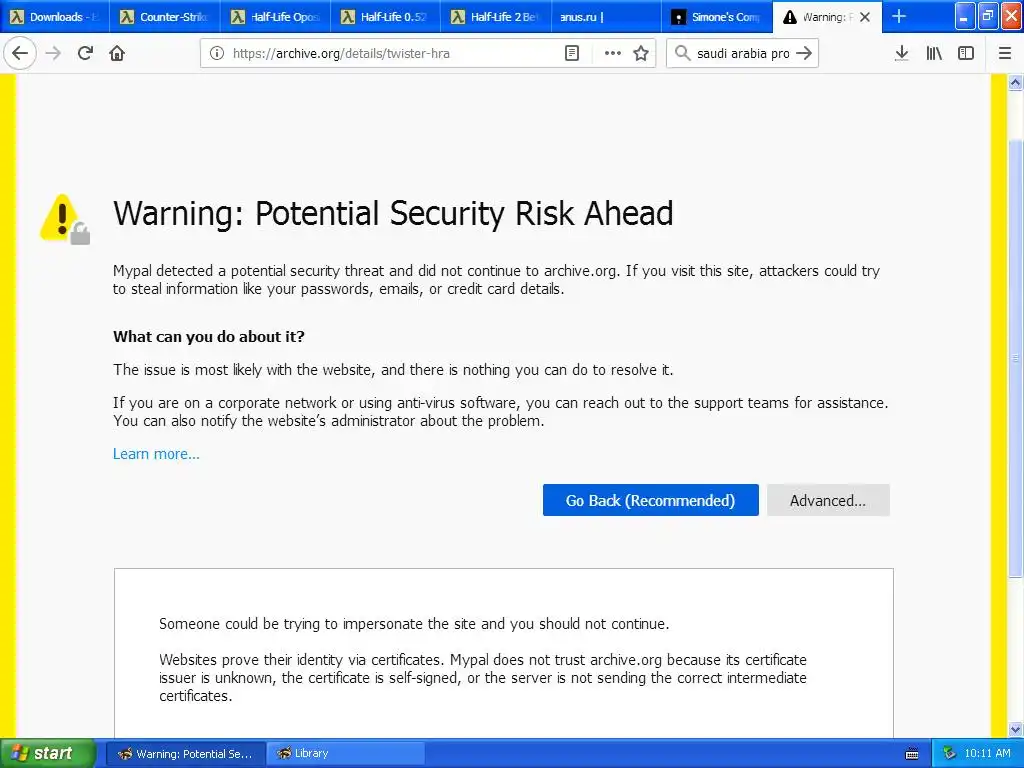
Task: Follow the Learn more... link
Action: pos(156,454)
